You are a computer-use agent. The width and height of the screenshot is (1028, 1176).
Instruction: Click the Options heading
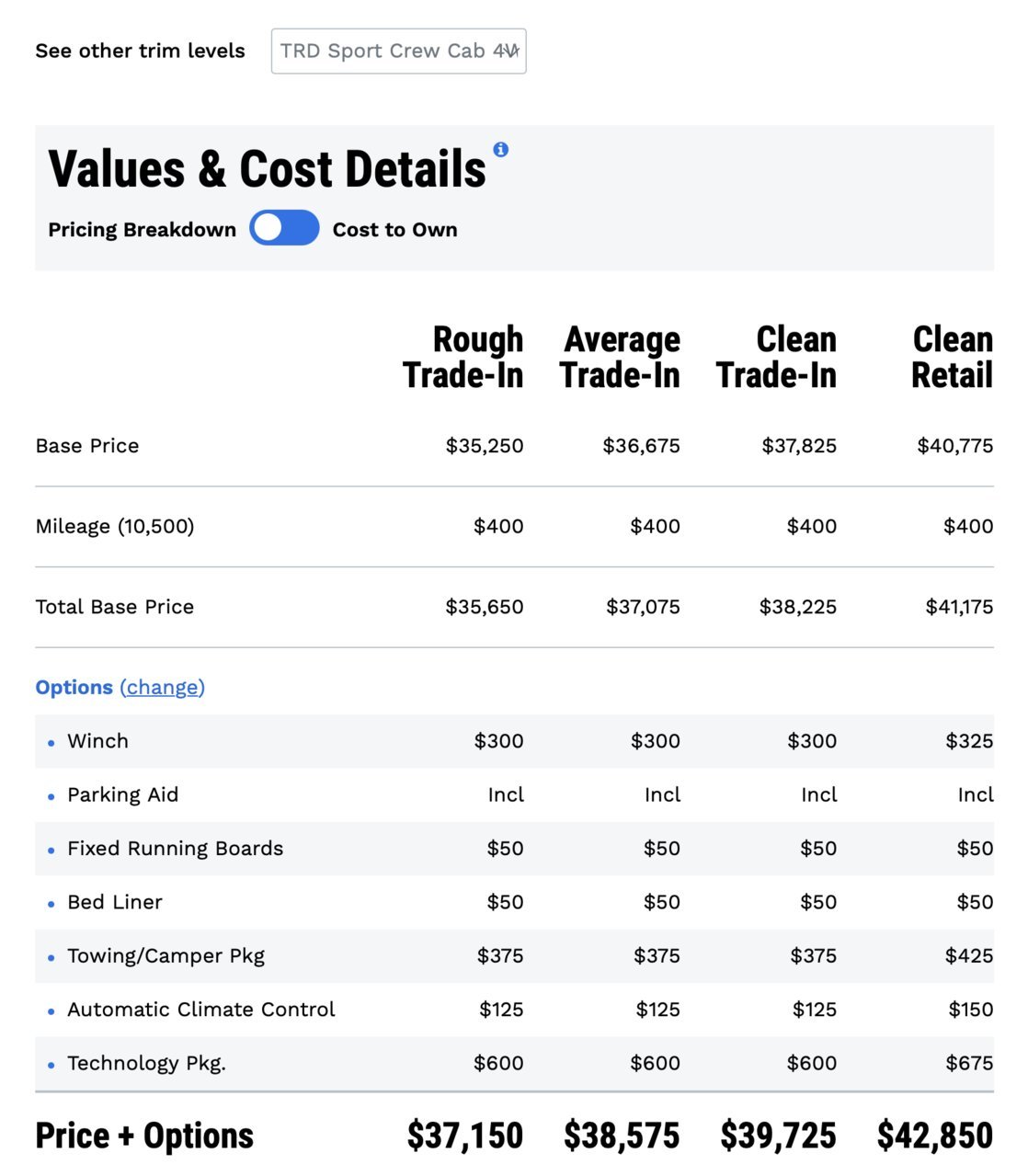tap(74, 687)
